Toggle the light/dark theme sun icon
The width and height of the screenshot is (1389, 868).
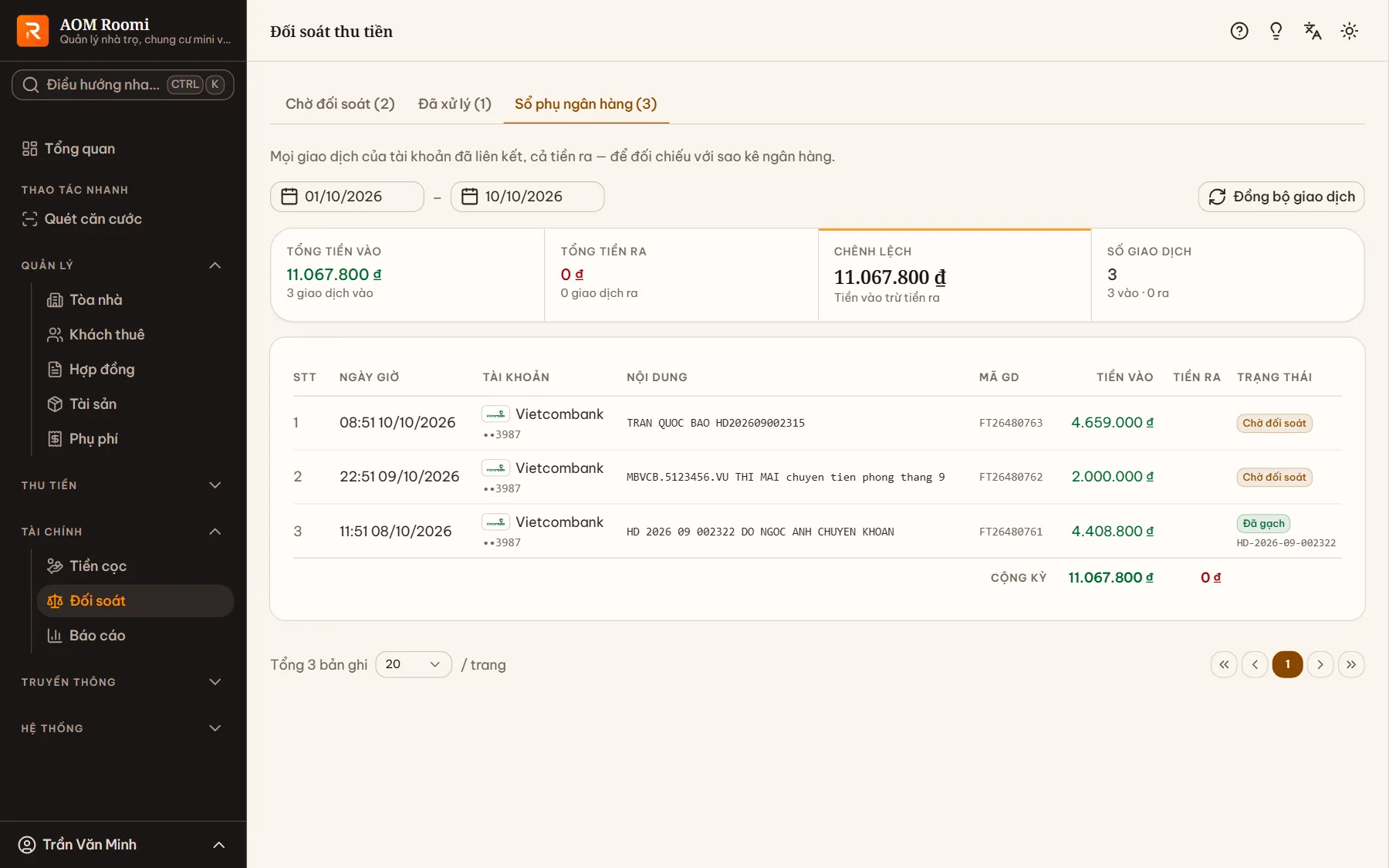point(1350,31)
